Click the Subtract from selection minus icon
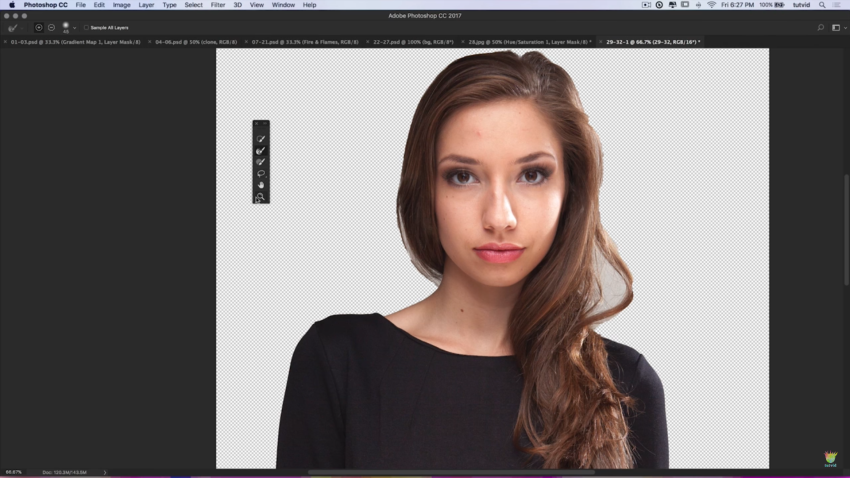 [x=51, y=28]
